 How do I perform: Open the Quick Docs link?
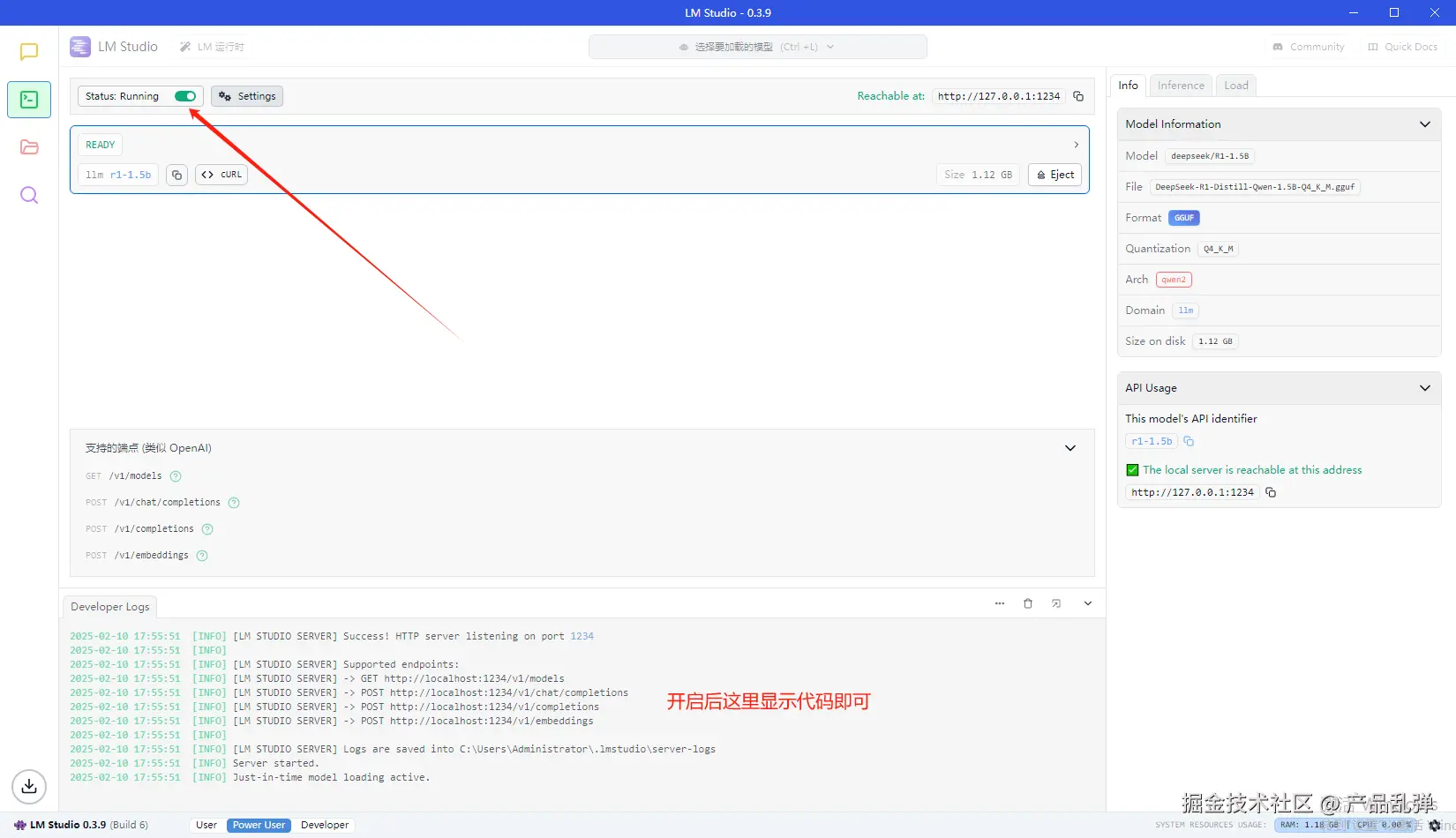click(x=1402, y=47)
